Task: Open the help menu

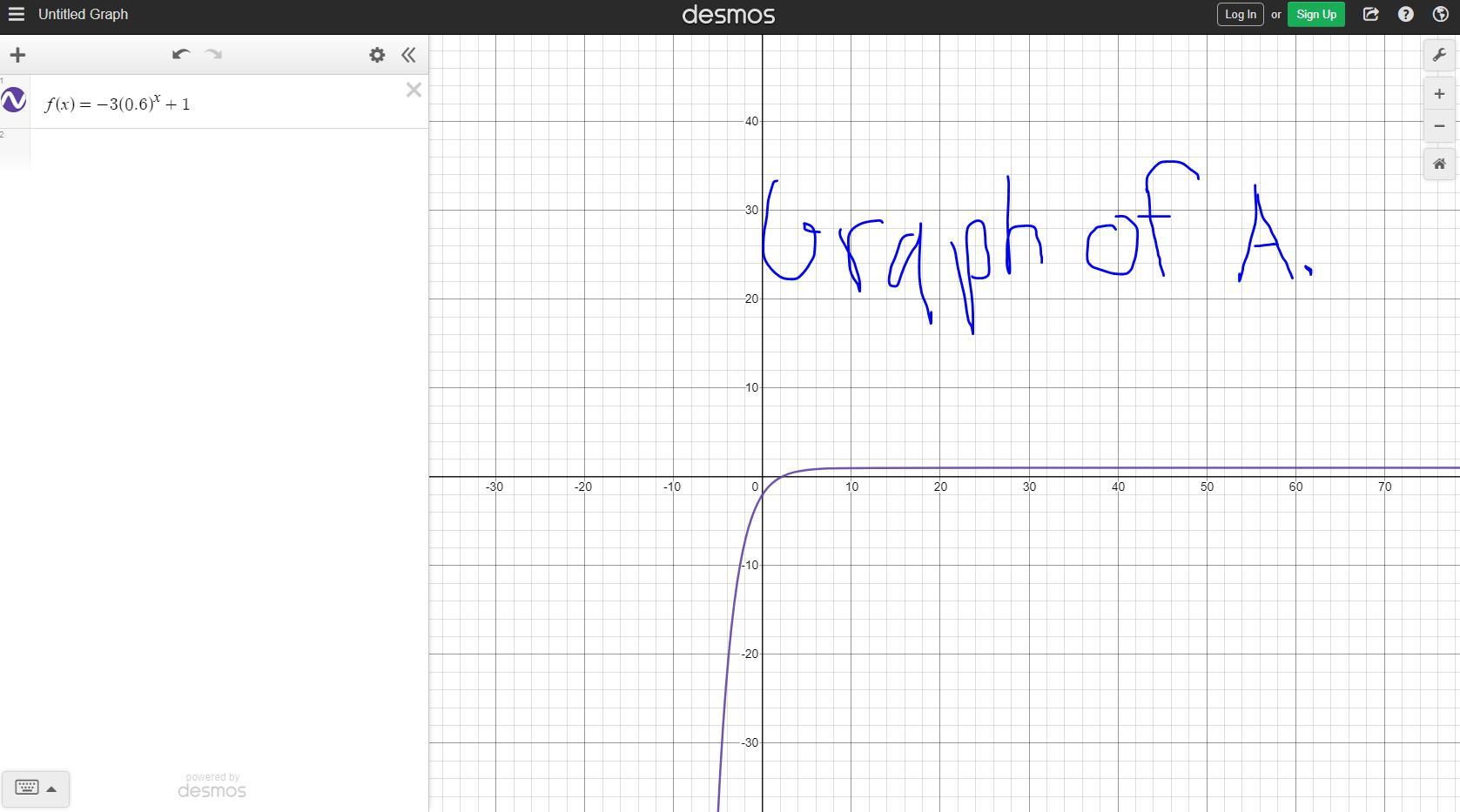Action: pyautogui.click(x=1405, y=14)
